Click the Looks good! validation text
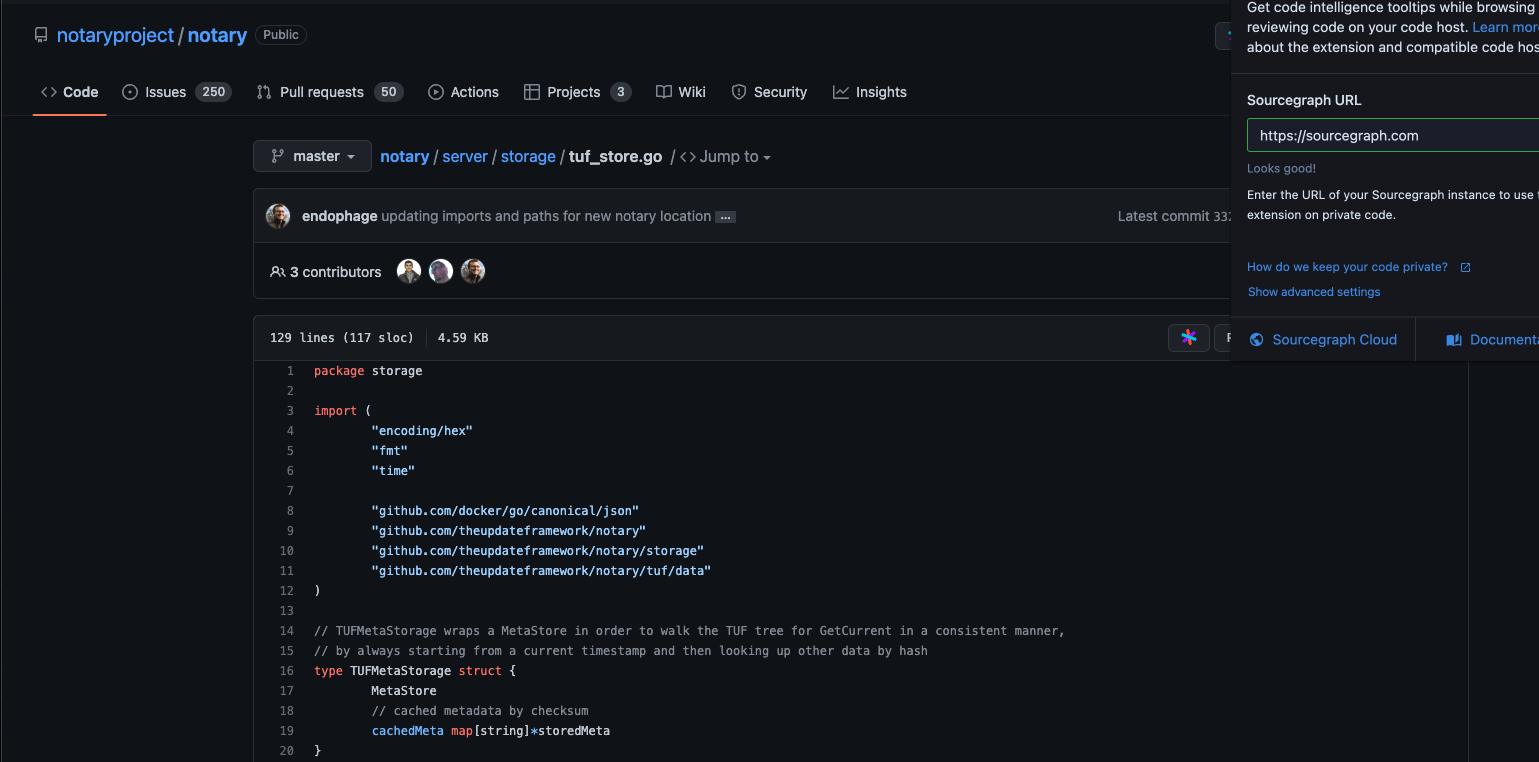1539x762 pixels. point(1281,168)
